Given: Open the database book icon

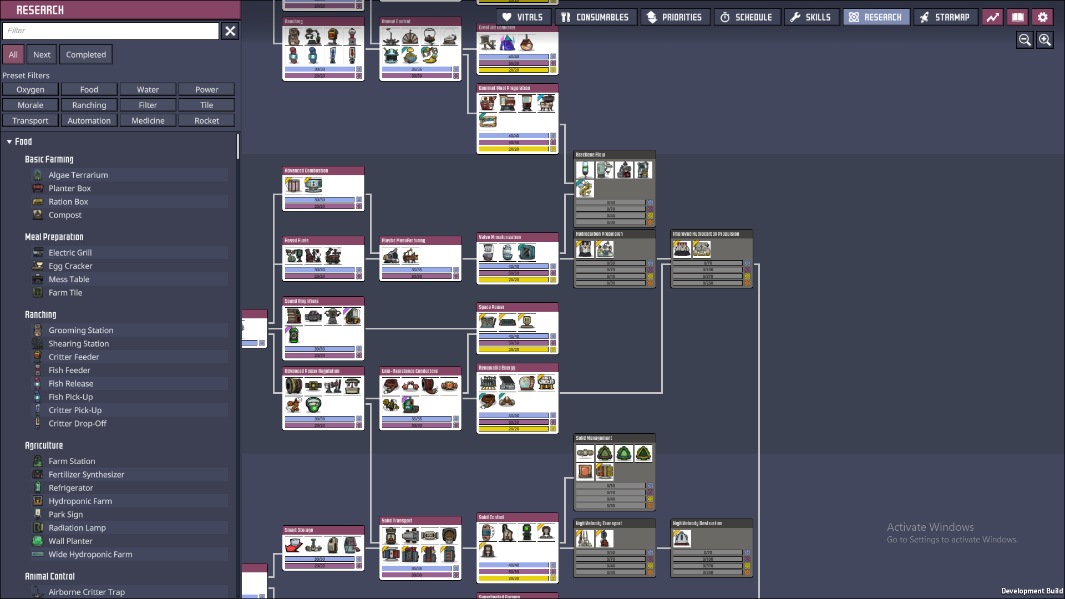Looking at the screenshot, I should (x=1017, y=17).
